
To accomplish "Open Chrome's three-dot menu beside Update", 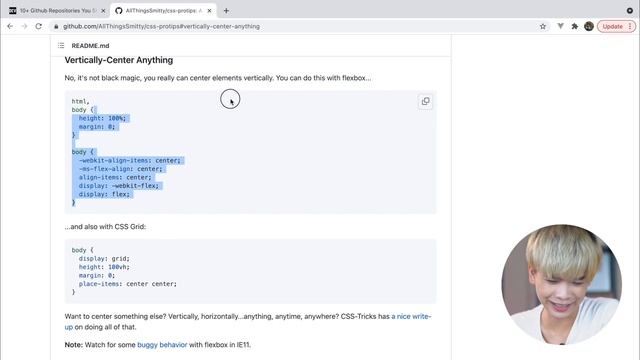I will (630, 26).
